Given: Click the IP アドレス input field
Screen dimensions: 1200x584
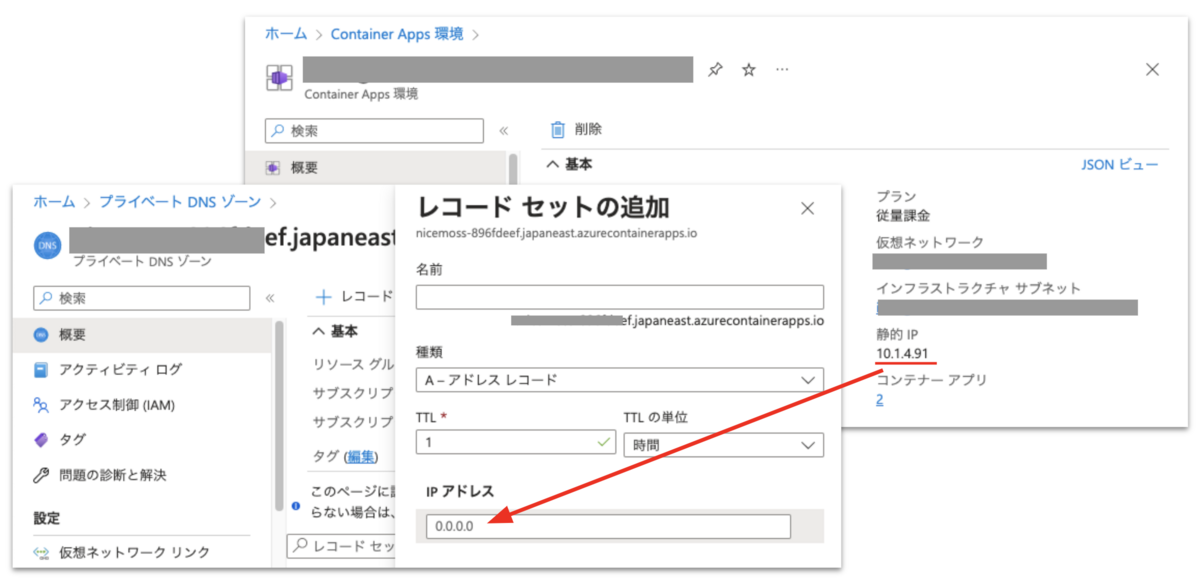Looking at the screenshot, I should (x=608, y=527).
